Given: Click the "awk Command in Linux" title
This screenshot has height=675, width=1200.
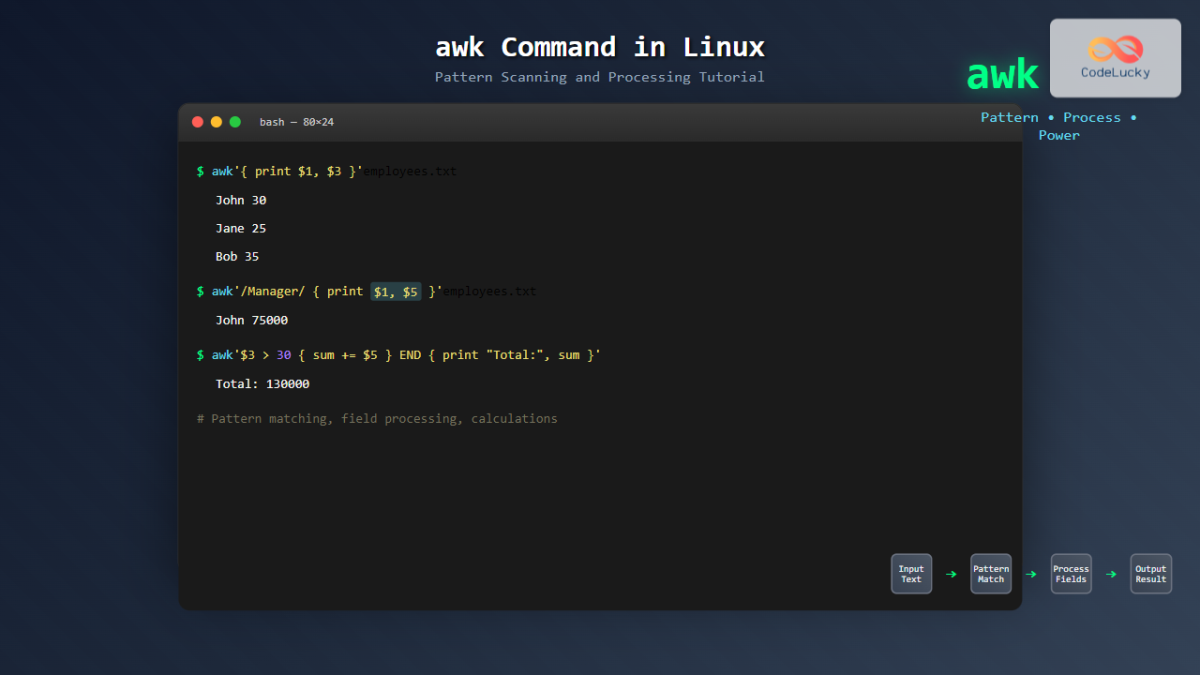Looking at the screenshot, I should [600, 47].
